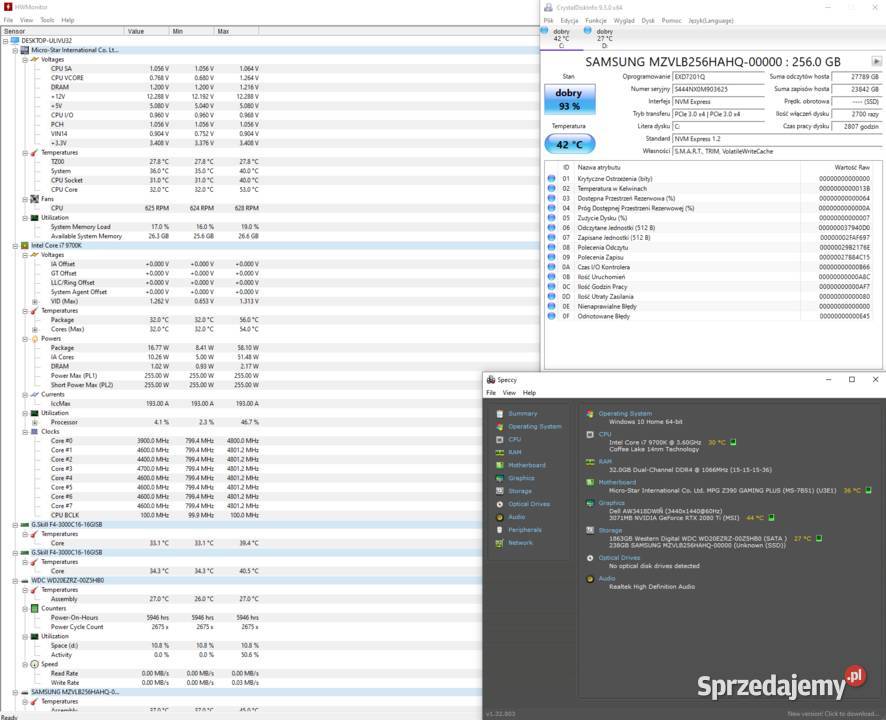Open CrystalDiskInfo Wygląd menu

(624, 20)
